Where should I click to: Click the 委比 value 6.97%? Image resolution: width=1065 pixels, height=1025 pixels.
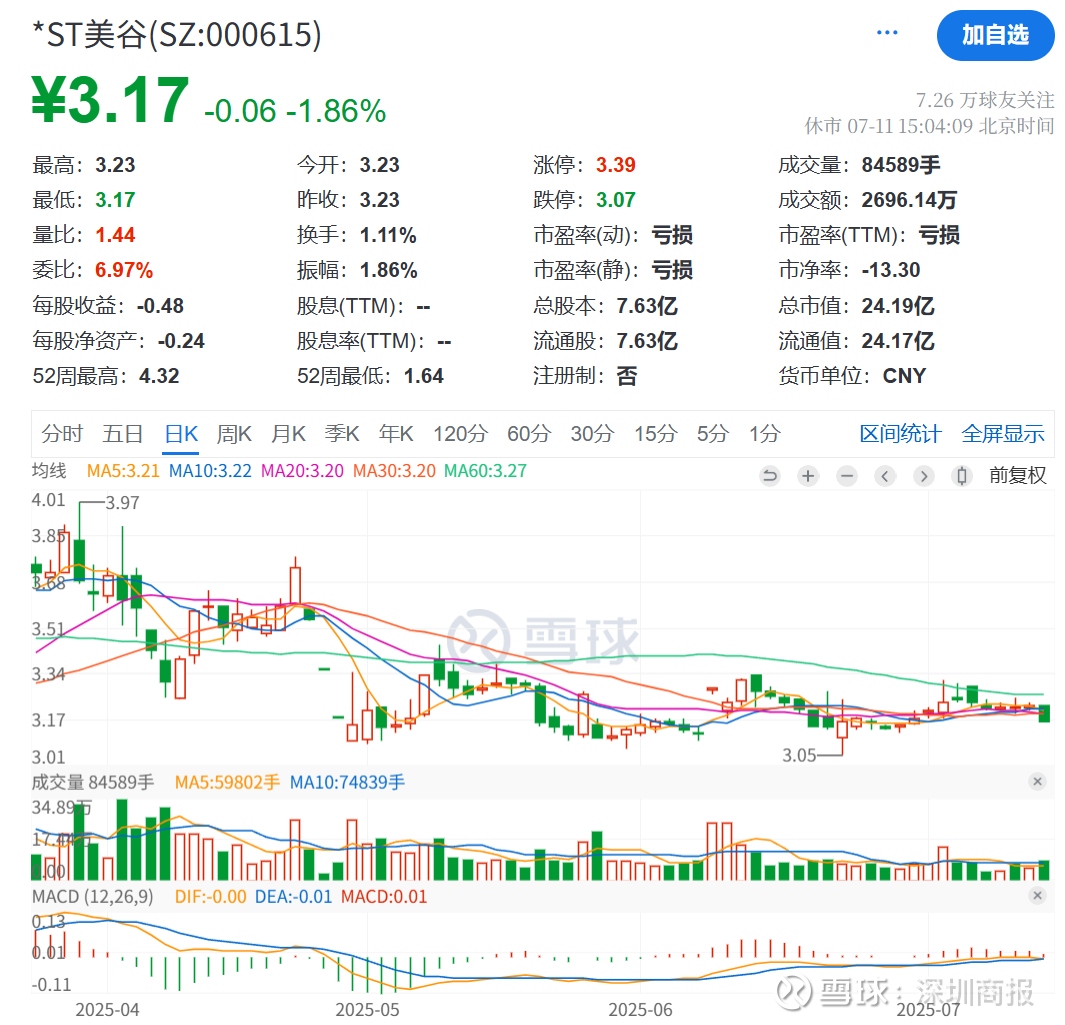pos(124,270)
